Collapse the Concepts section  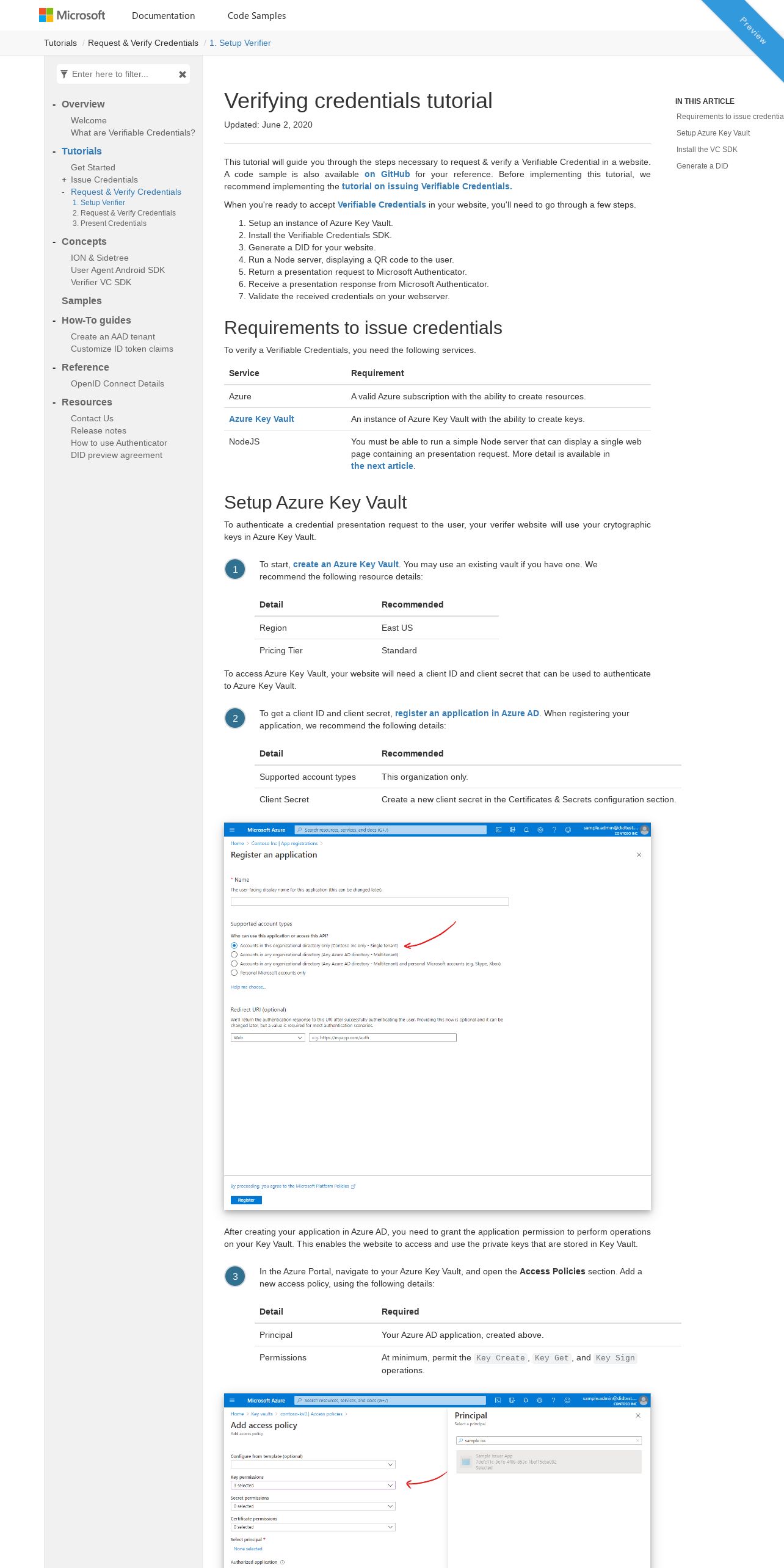coord(54,242)
